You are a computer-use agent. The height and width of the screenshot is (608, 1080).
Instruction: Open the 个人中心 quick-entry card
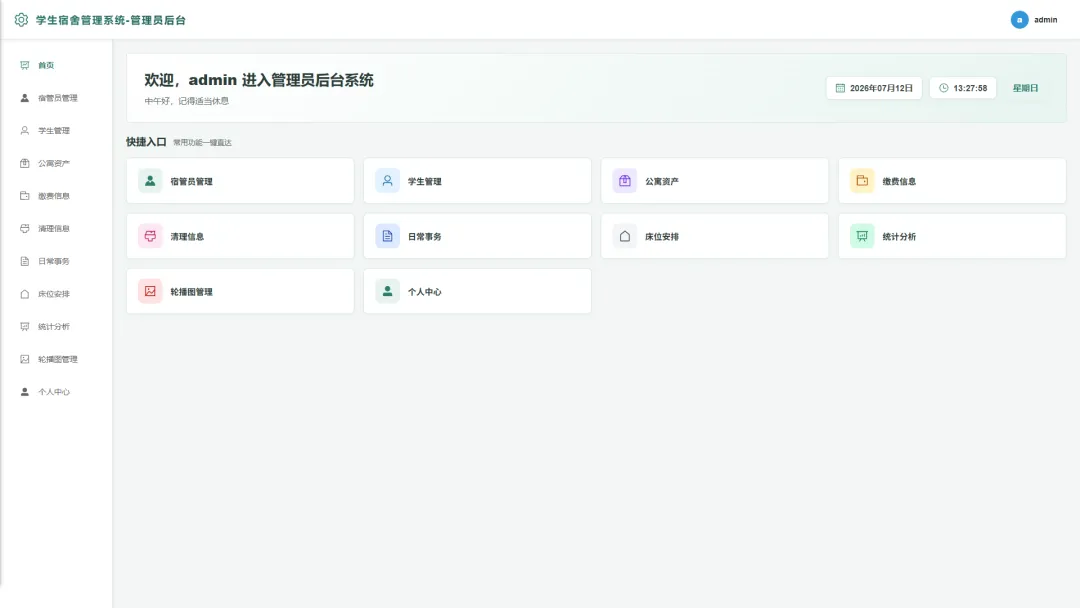(x=477, y=291)
